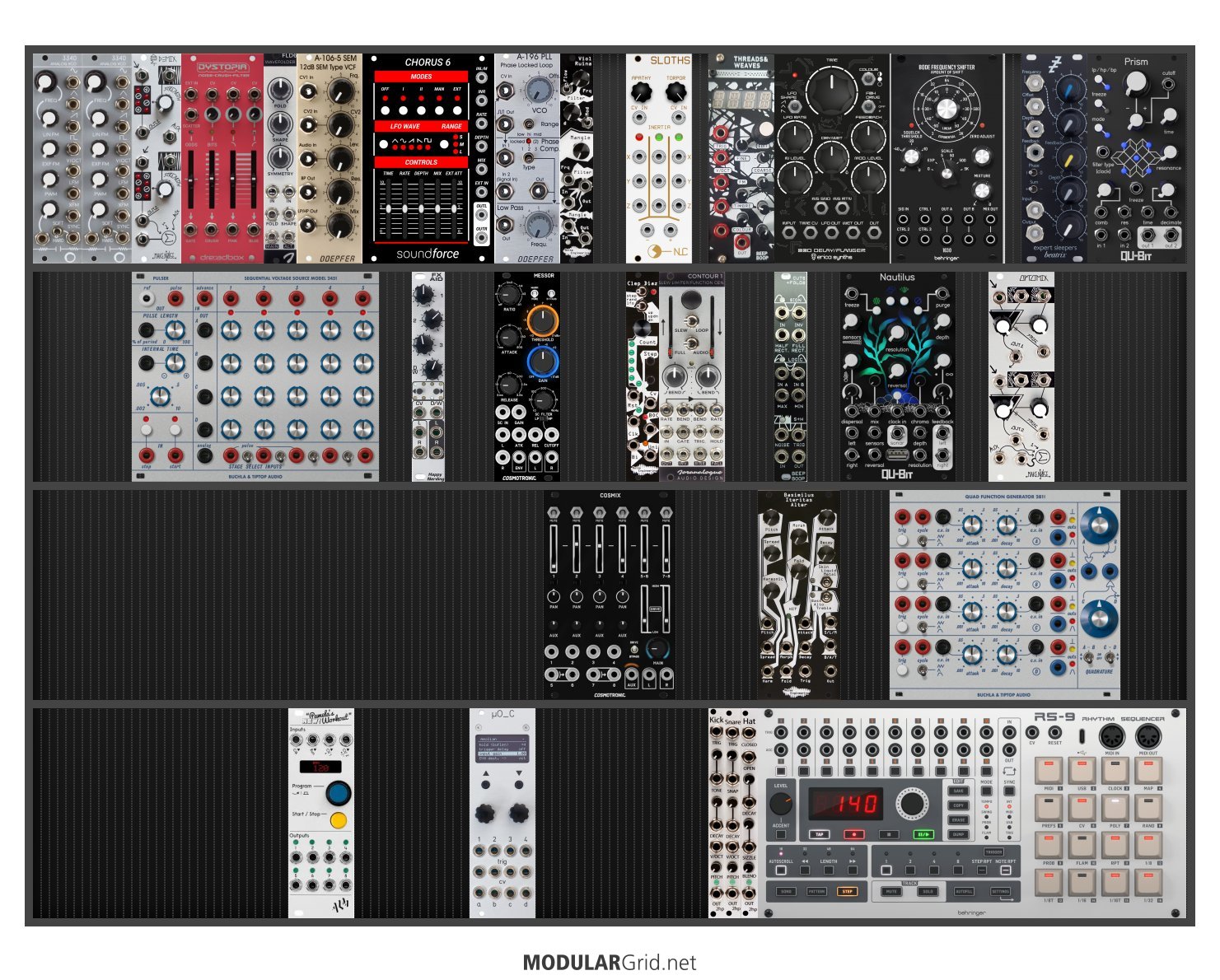
Task: Click the Cosmix MAIN knob
Action: coord(657,651)
